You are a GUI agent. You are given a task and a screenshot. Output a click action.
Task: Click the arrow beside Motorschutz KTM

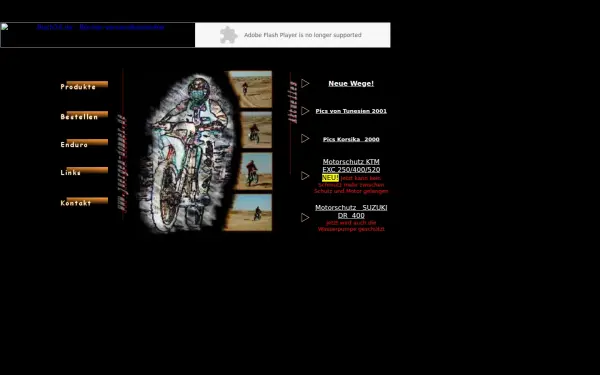pos(305,176)
